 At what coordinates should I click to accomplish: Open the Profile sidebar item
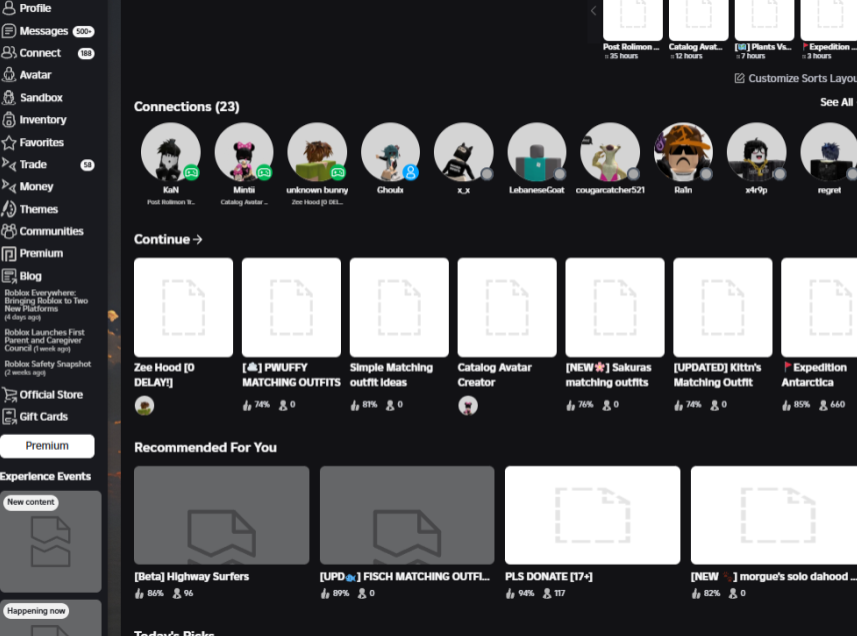(26, 8)
